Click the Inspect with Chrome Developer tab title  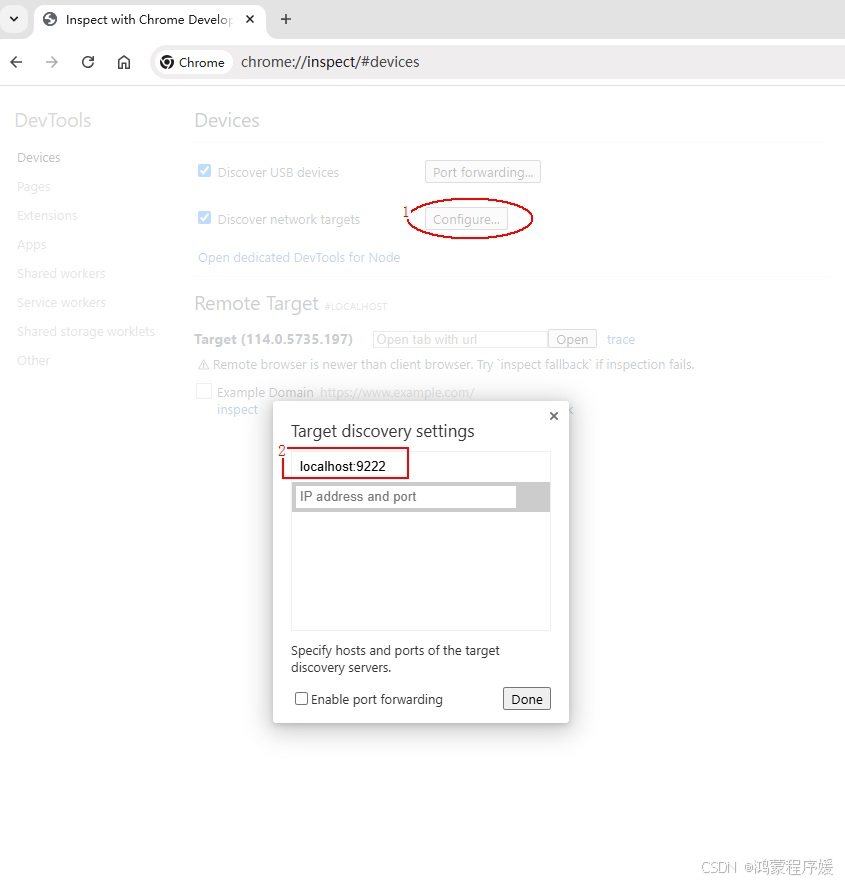point(149,19)
